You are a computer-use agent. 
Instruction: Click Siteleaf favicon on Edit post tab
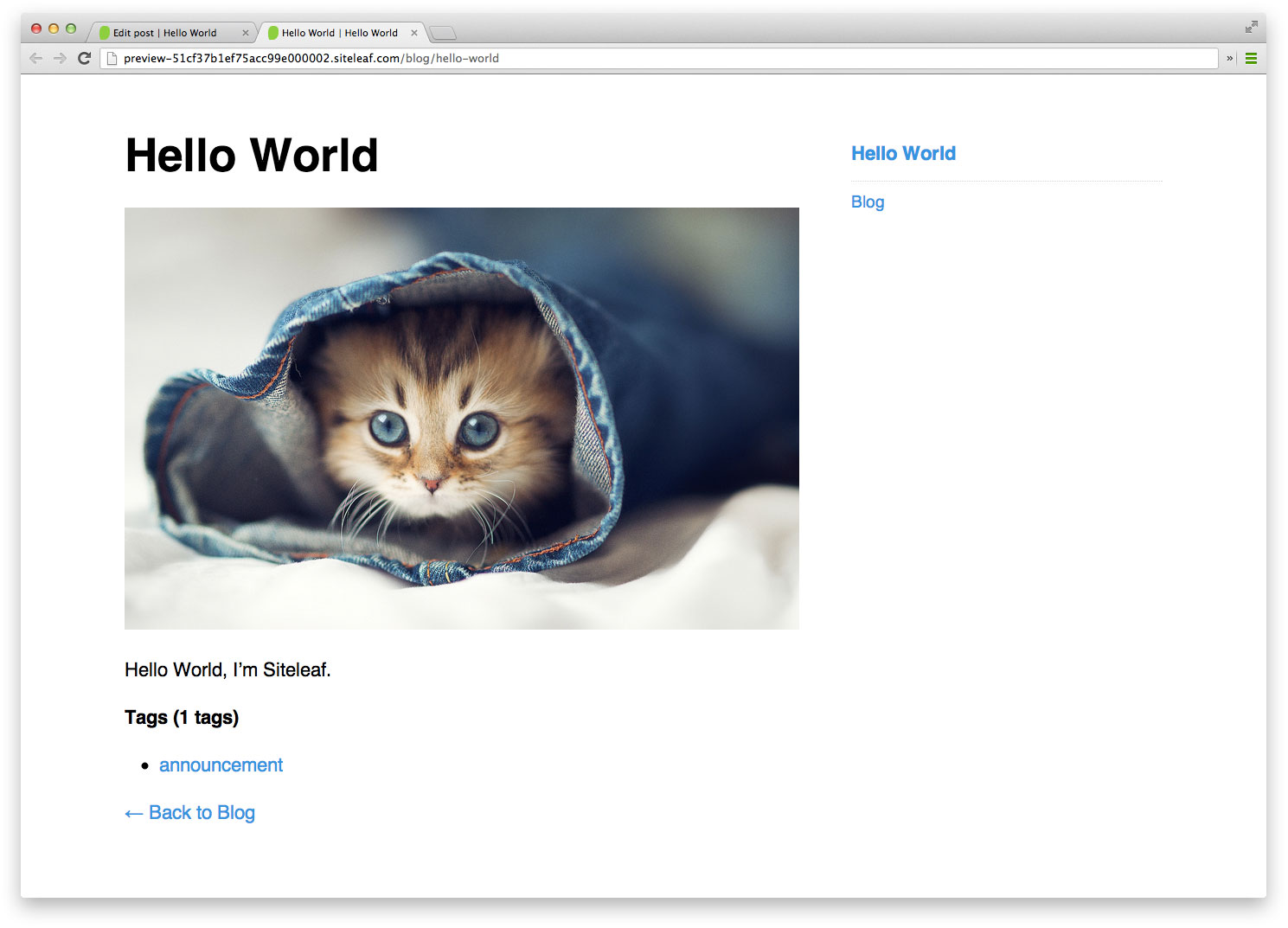coord(105,33)
